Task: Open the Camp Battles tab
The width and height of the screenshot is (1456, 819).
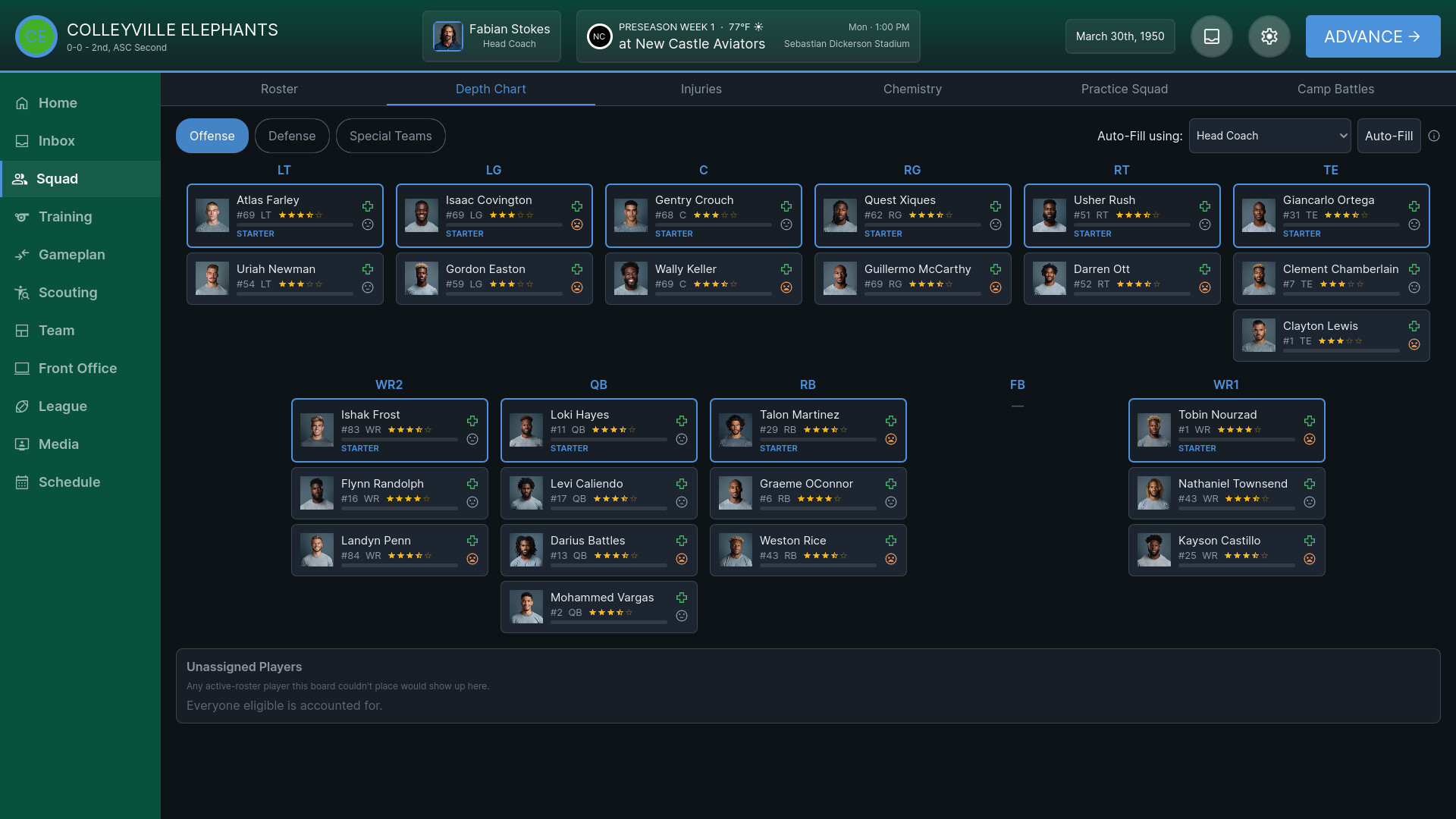Action: 1335,89
